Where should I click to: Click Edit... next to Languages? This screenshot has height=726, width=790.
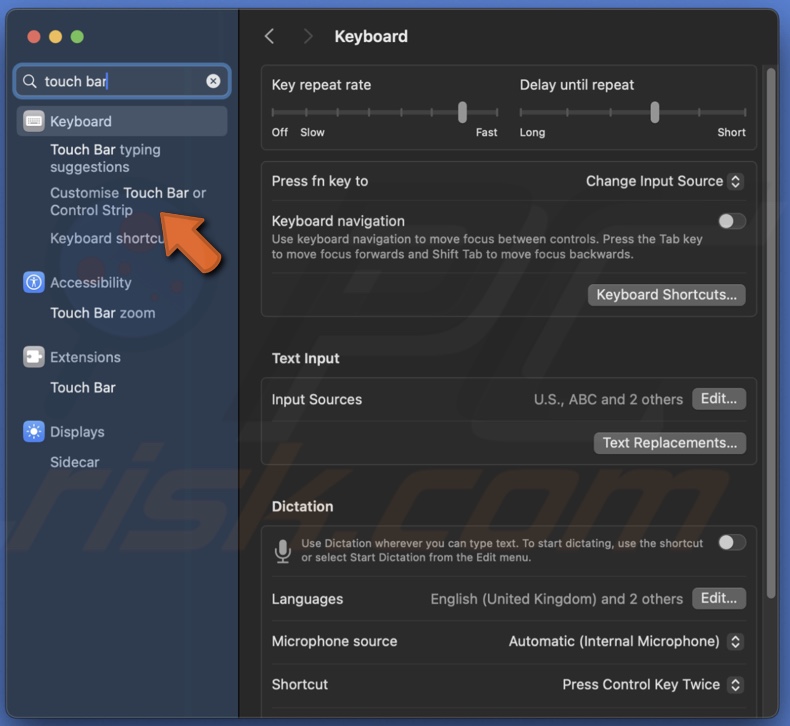pos(718,598)
